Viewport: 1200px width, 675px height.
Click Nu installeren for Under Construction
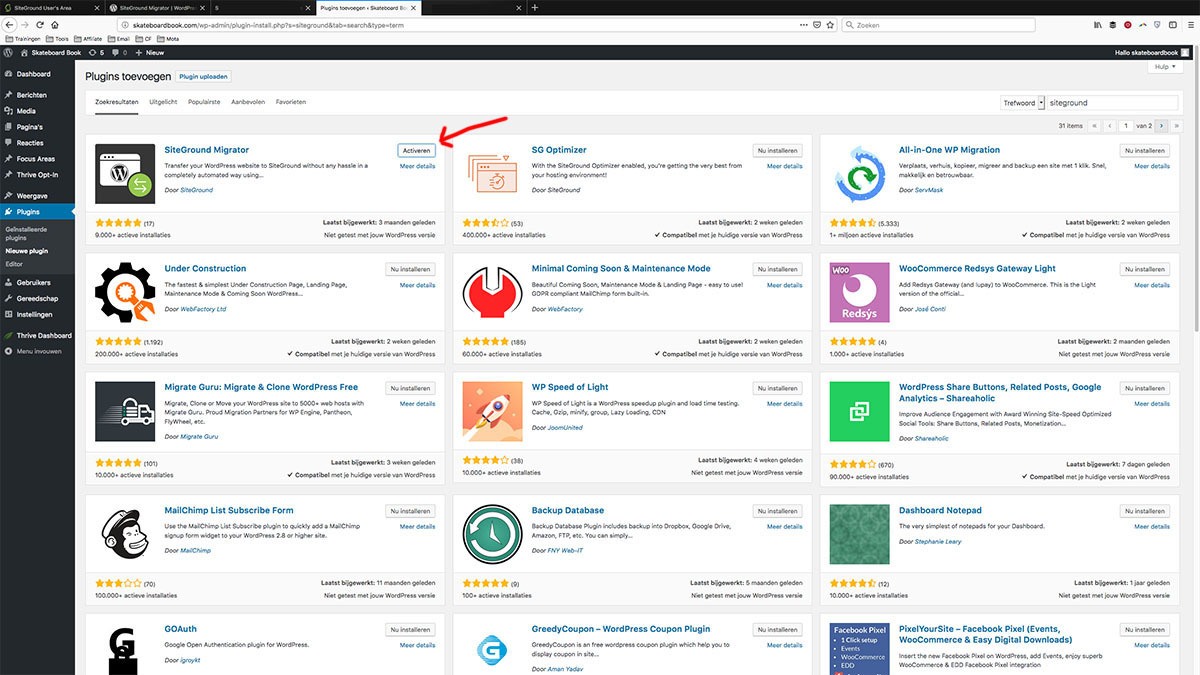[411, 269]
